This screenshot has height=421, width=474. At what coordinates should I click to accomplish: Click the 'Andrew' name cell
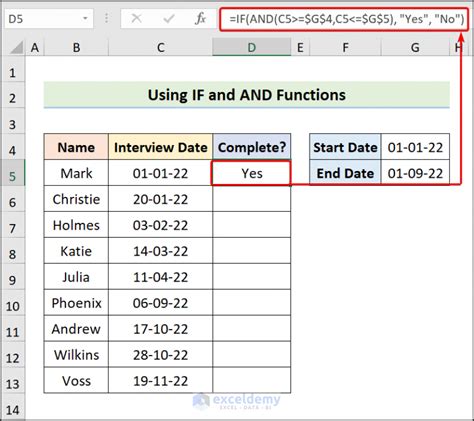coord(76,329)
